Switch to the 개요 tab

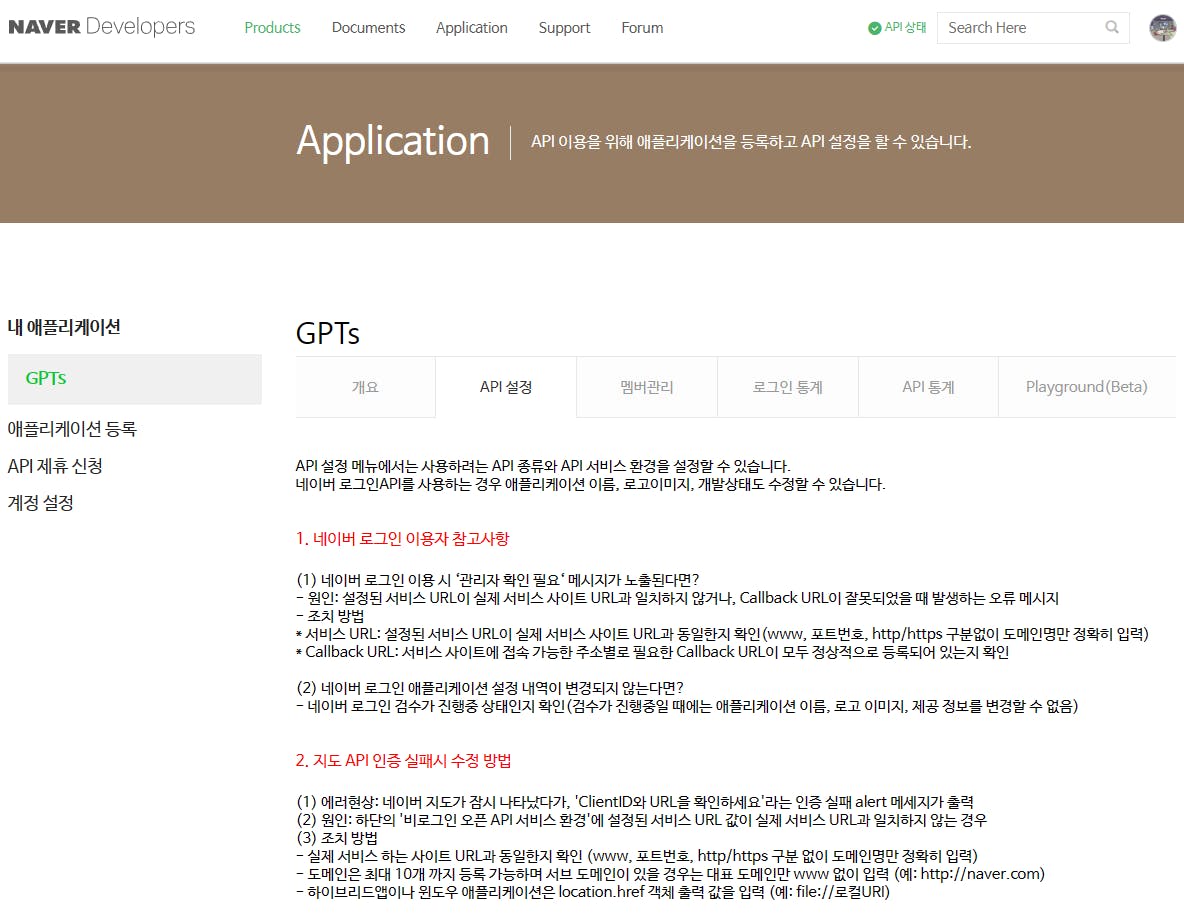click(365, 387)
